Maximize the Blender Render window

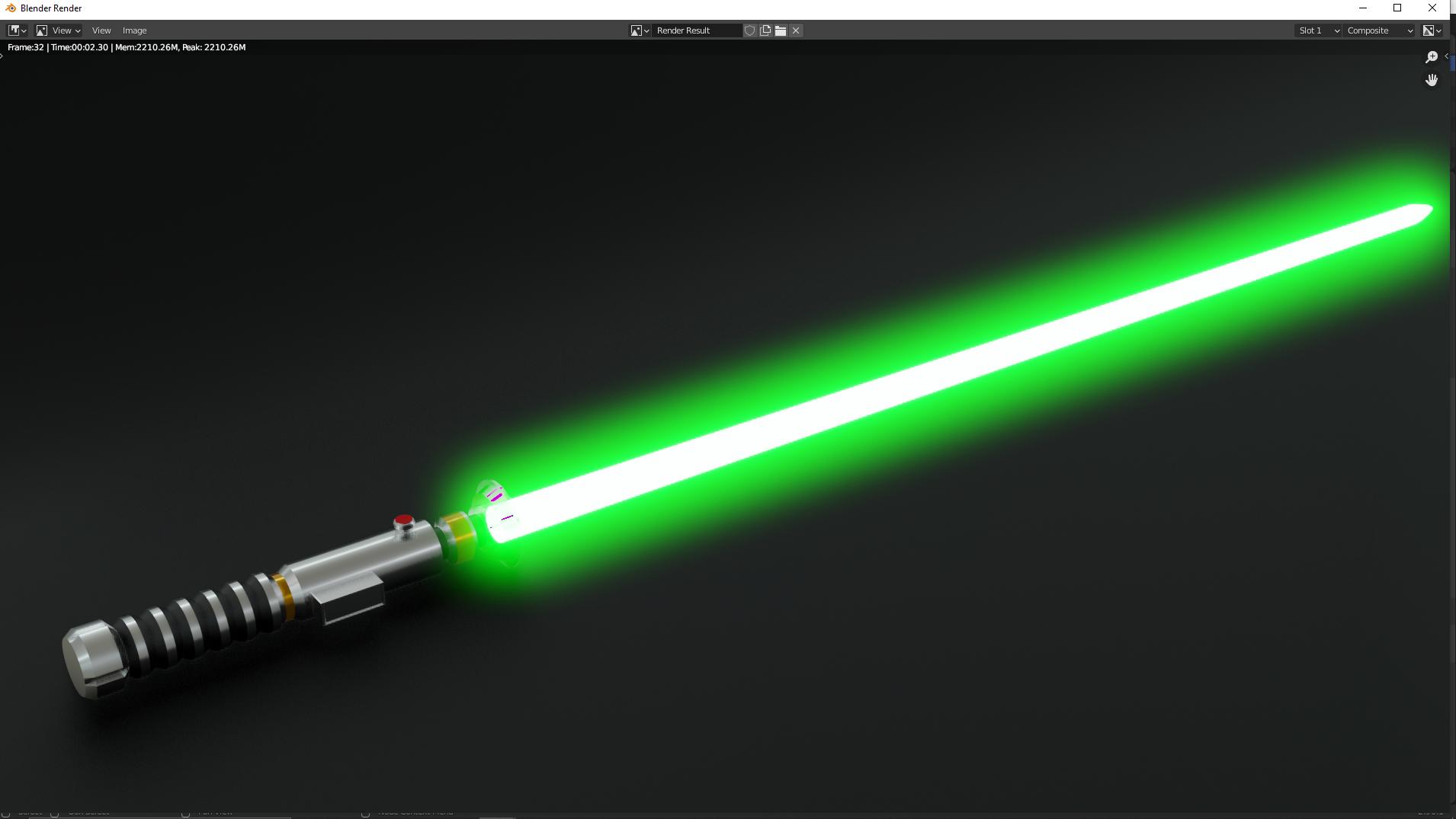tap(1397, 8)
